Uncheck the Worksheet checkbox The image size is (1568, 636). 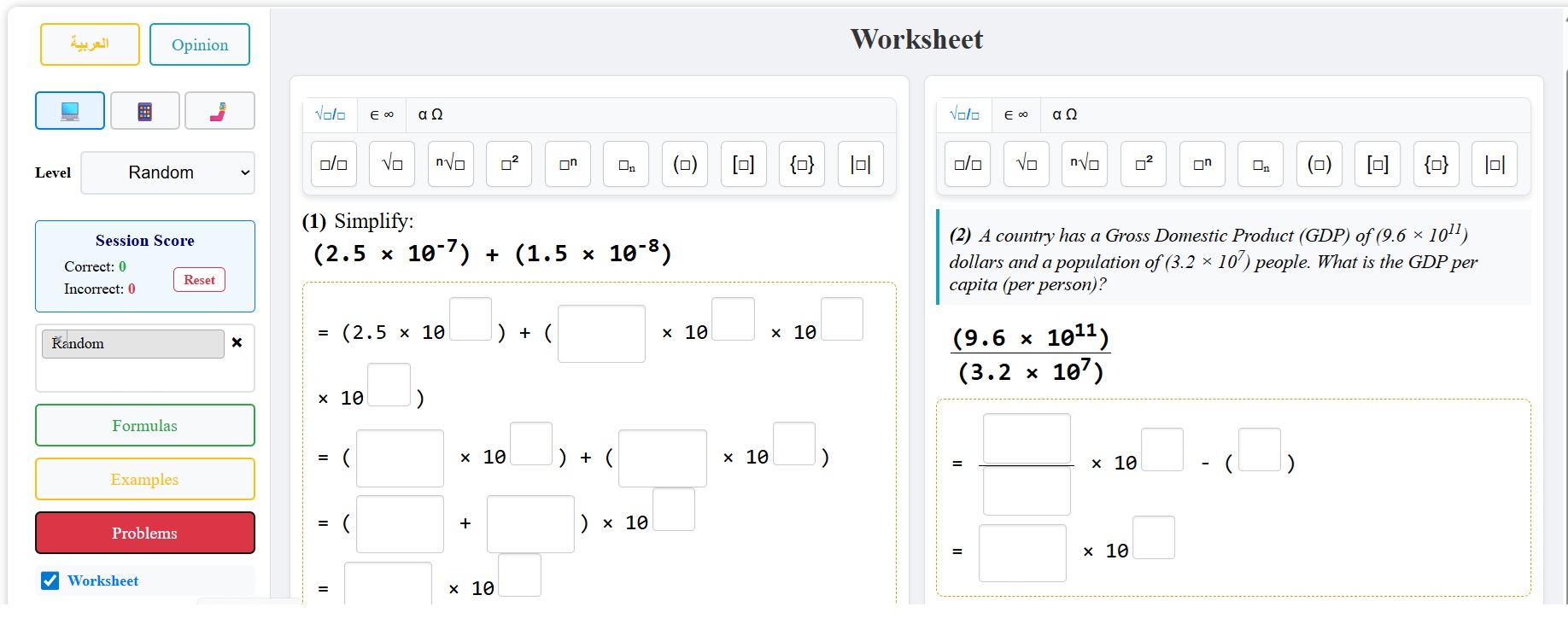tap(50, 581)
